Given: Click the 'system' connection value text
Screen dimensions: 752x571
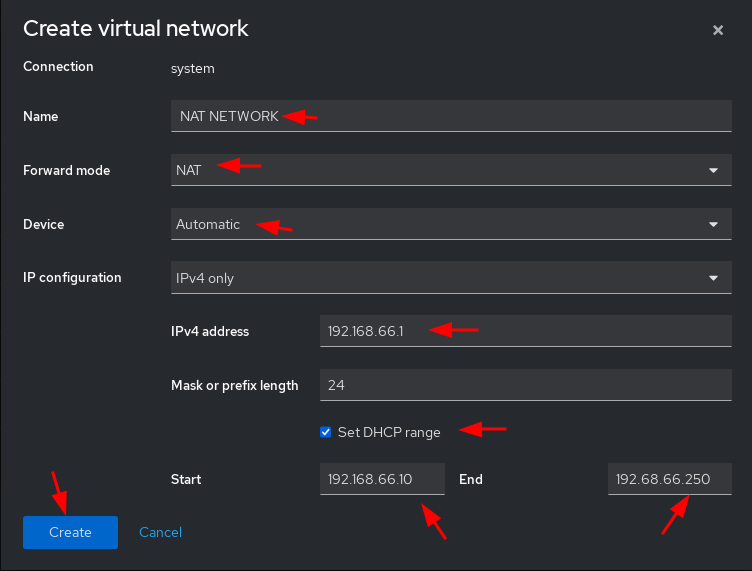Looking at the screenshot, I should tap(193, 69).
